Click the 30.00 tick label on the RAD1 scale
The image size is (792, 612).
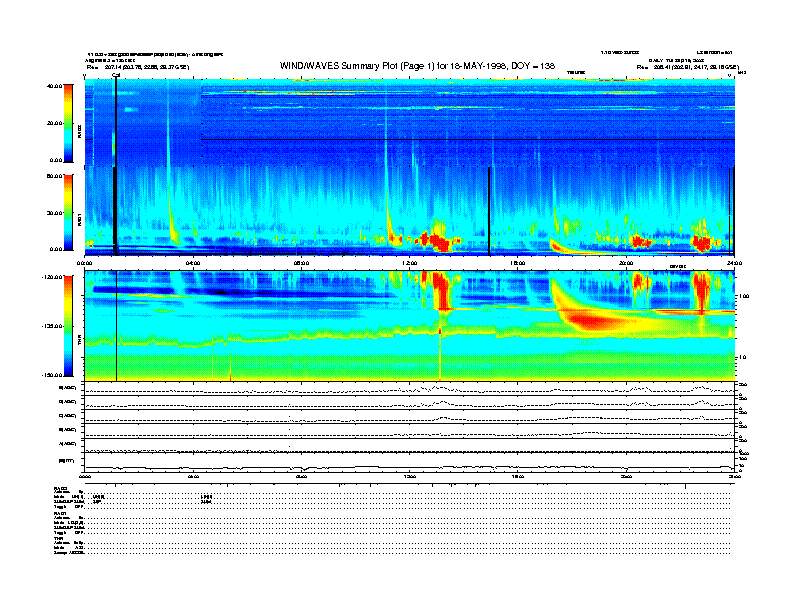(54, 213)
